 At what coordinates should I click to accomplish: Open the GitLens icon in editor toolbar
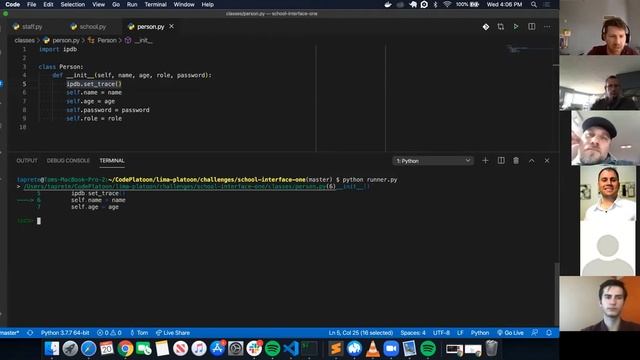click(x=486, y=27)
